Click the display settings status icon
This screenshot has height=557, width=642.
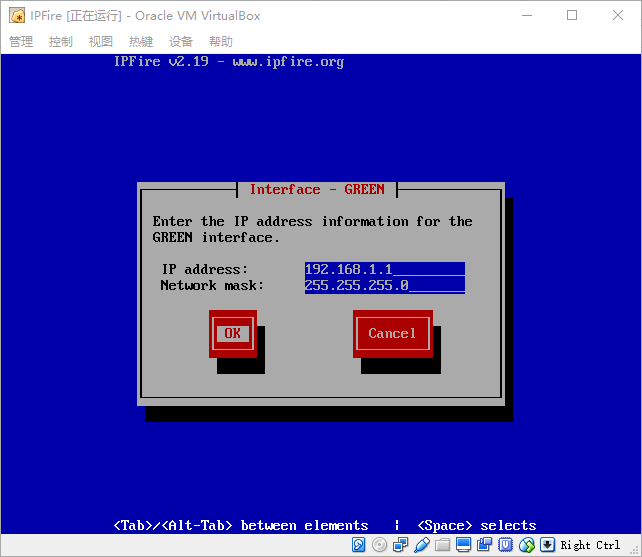[463, 545]
